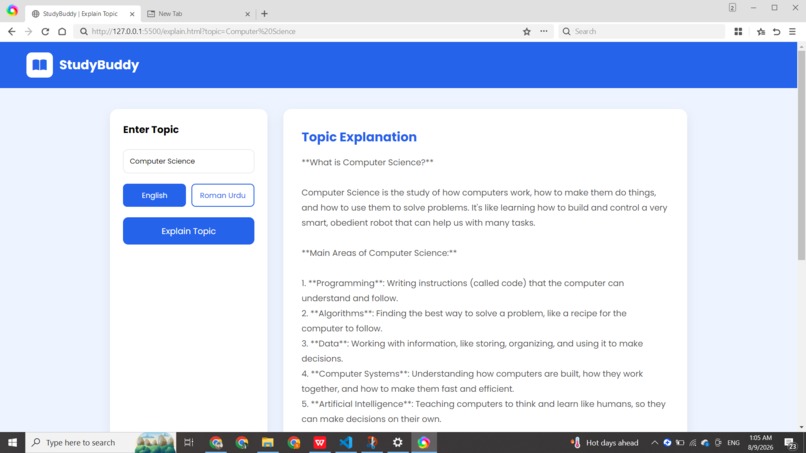The width and height of the screenshot is (806, 453).
Task: Click the Enter Topic text field
Action: [188, 161]
